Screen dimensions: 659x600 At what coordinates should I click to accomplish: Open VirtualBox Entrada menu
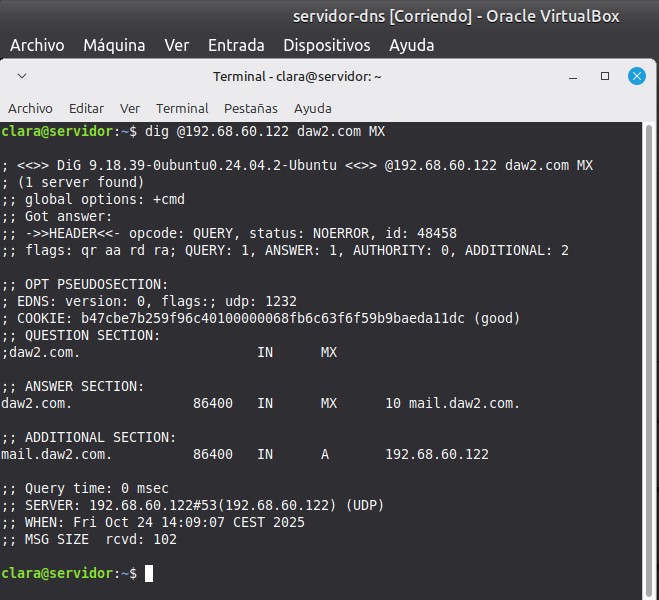236,45
